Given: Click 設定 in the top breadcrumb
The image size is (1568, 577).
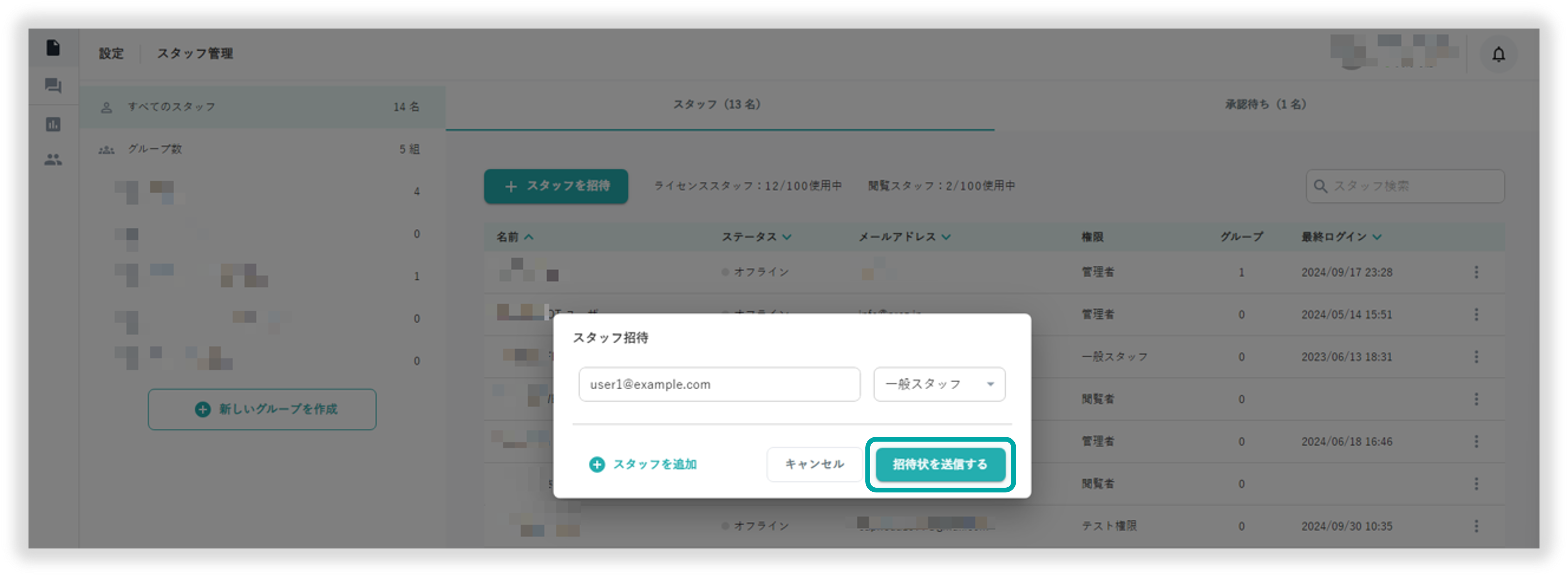Looking at the screenshot, I should pyautogui.click(x=111, y=54).
